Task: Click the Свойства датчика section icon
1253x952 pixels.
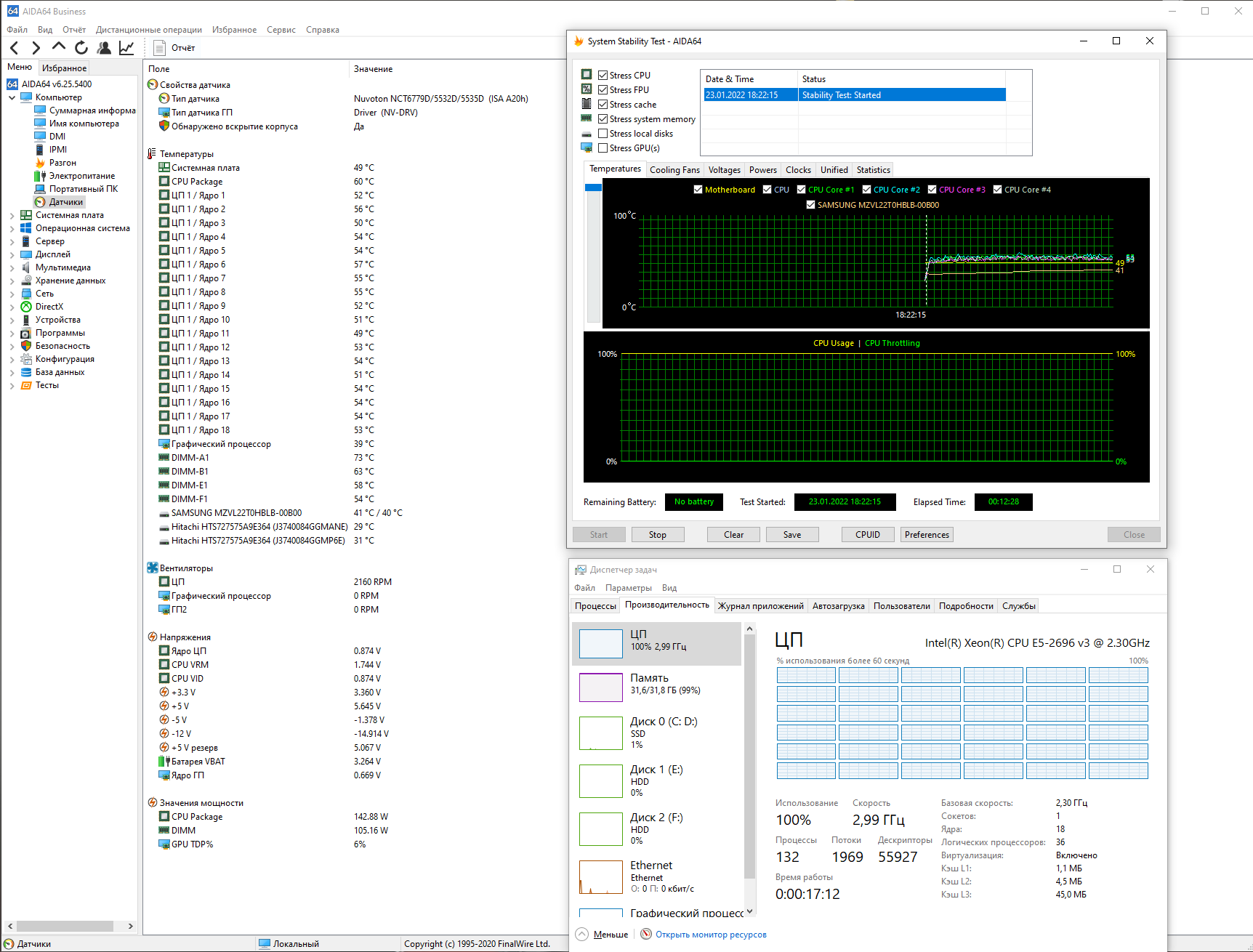Action: click(153, 85)
